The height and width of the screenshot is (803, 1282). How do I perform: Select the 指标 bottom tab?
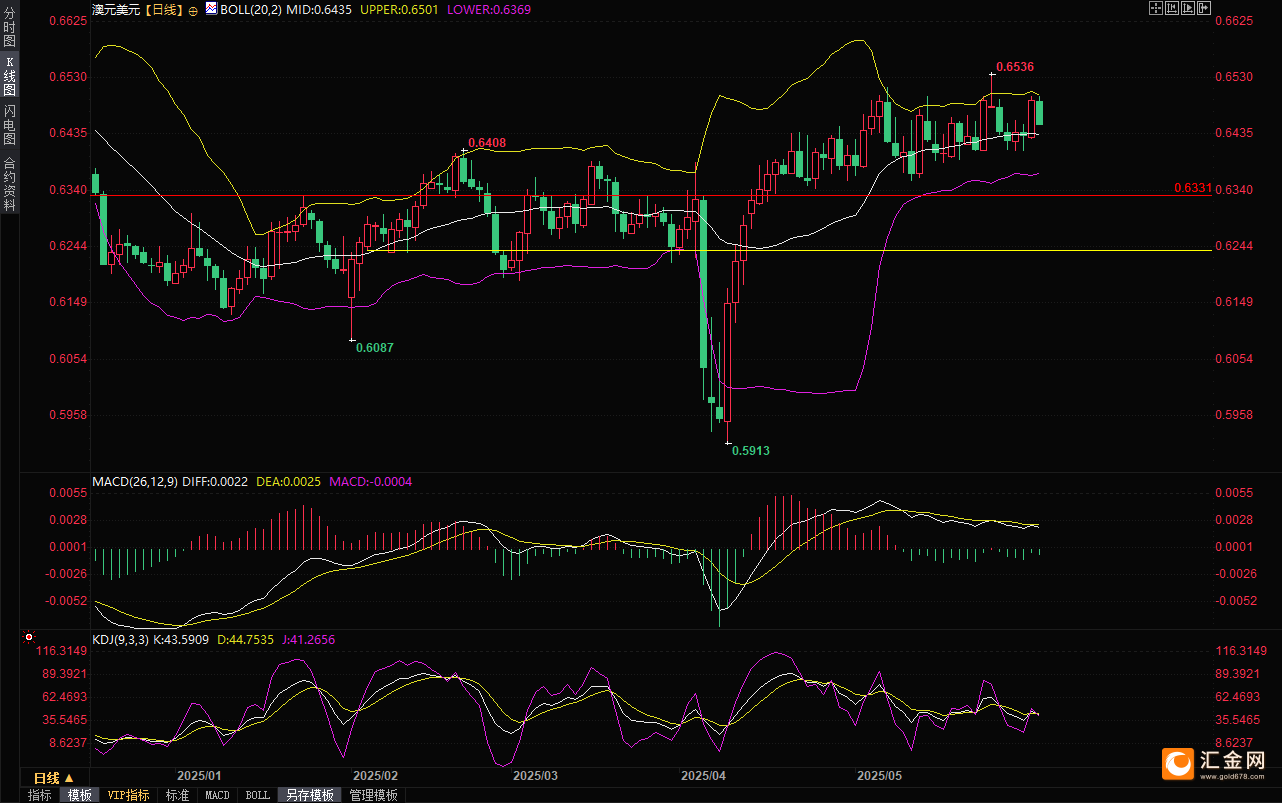point(40,795)
